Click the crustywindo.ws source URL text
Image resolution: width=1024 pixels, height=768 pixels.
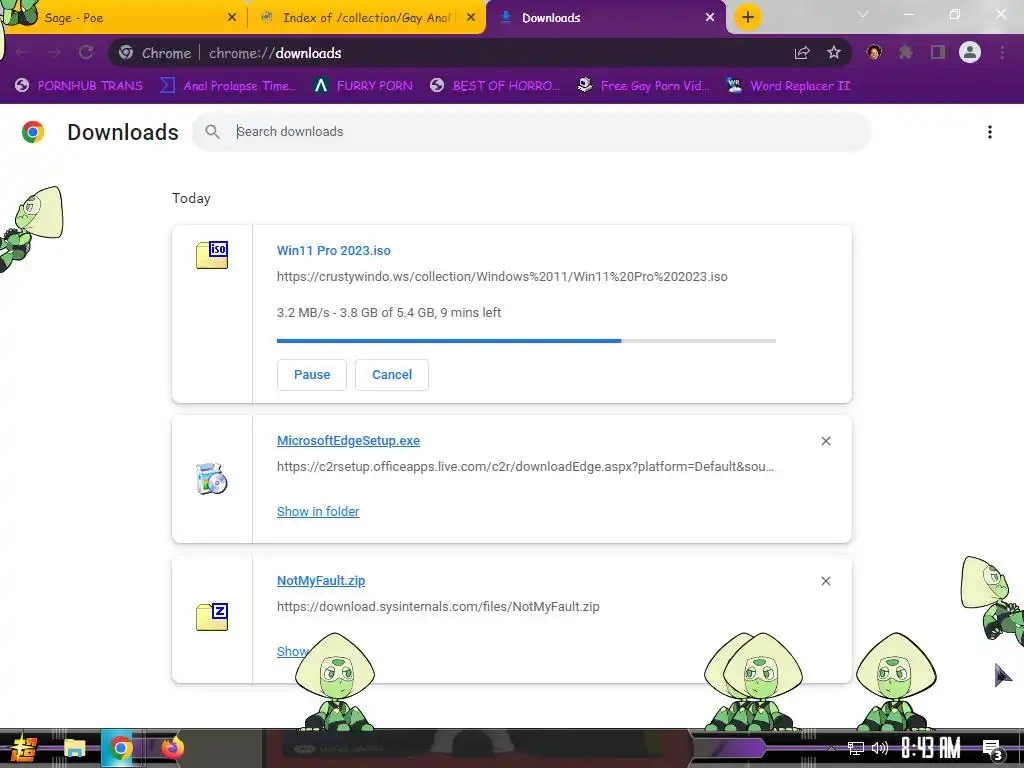[502, 277]
